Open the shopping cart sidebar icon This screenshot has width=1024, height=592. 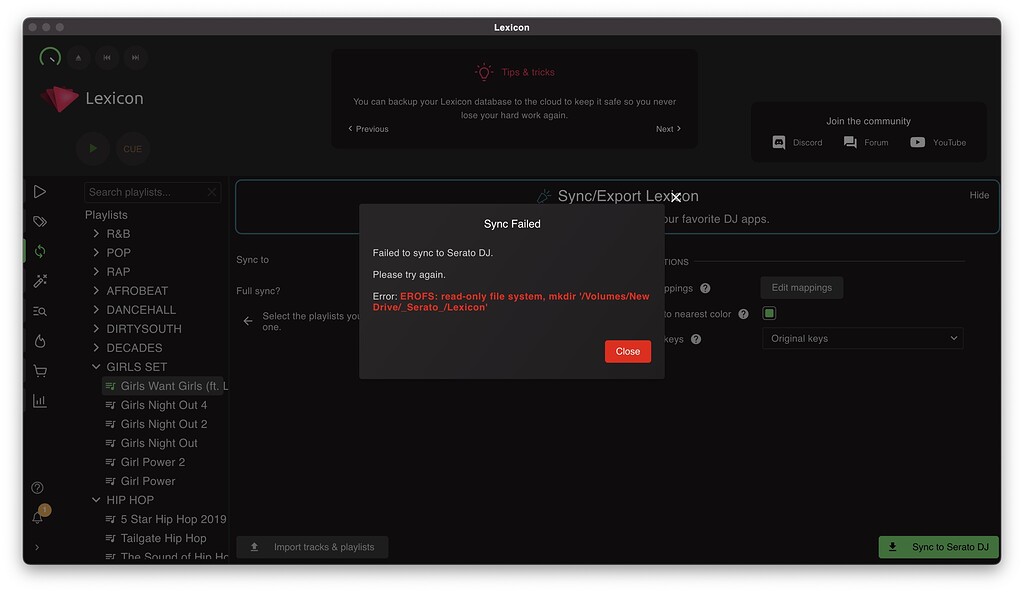pyautogui.click(x=39, y=371)
